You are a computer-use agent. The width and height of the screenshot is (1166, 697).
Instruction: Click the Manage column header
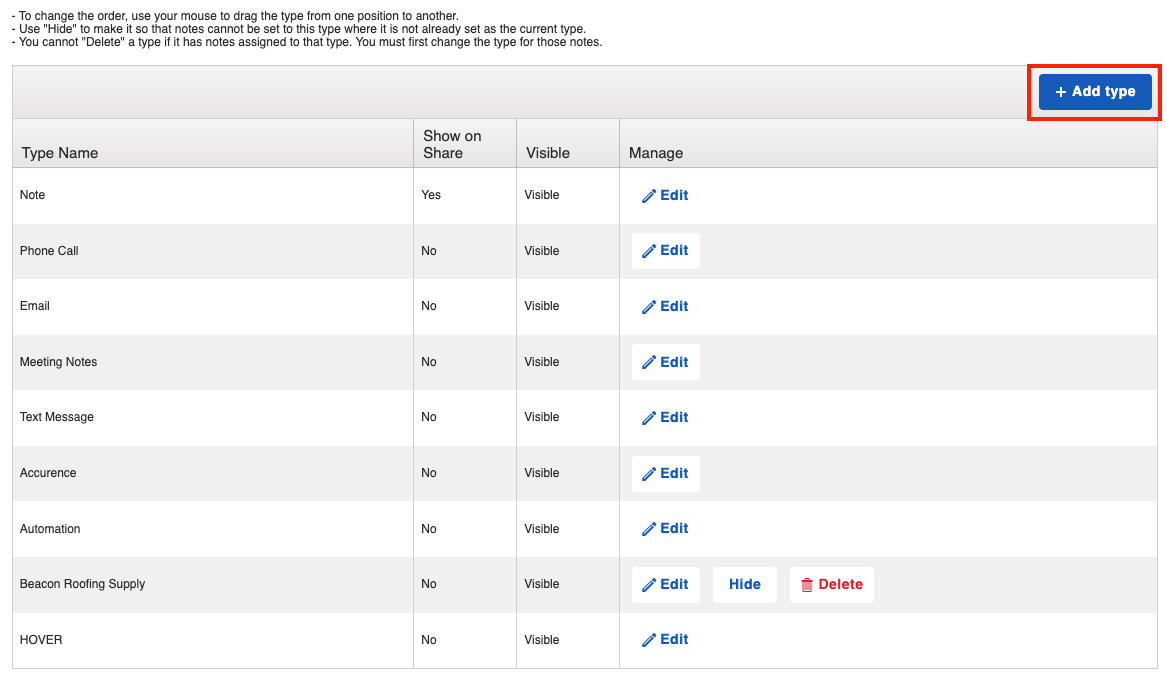pos(656,153)
